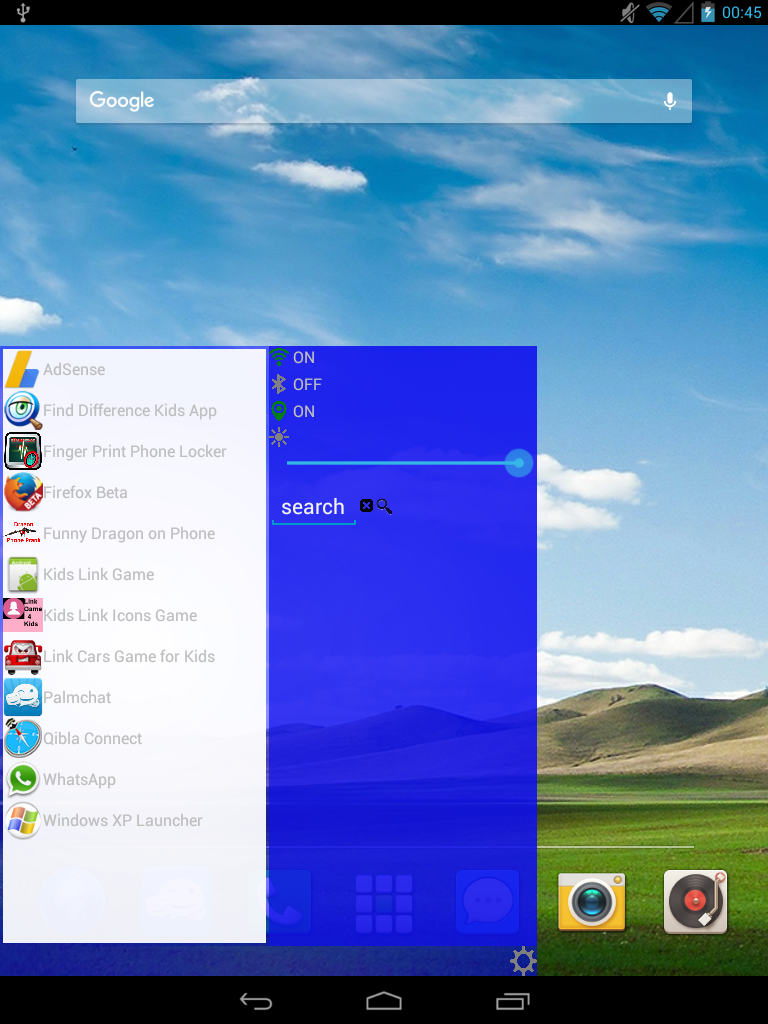This screenshot has height=1024, width=768.
Task: Open Kids Link Icons Game icon
Action: click(x=23, y=615)
